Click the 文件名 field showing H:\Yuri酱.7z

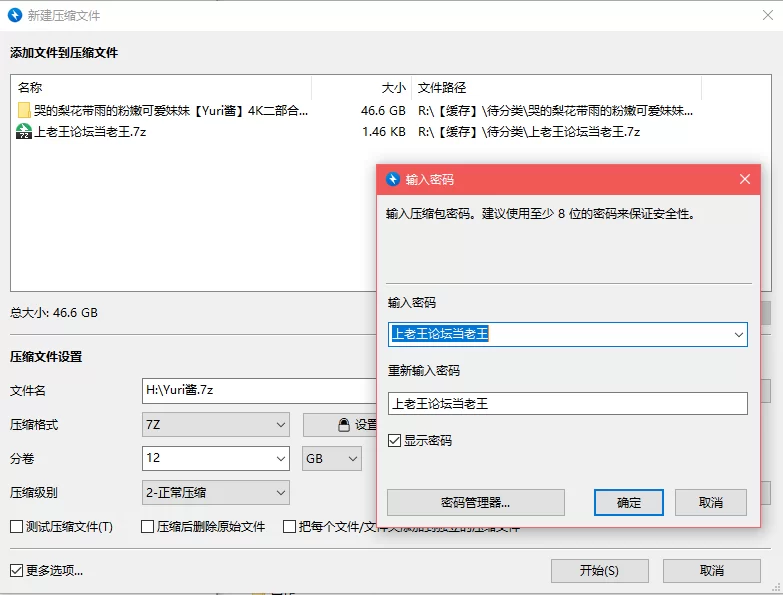tap(260, 390)
